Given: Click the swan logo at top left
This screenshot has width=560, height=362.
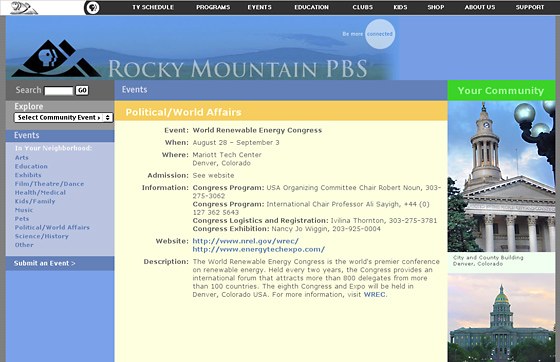Looking at the screenshot, I should 24,8.
